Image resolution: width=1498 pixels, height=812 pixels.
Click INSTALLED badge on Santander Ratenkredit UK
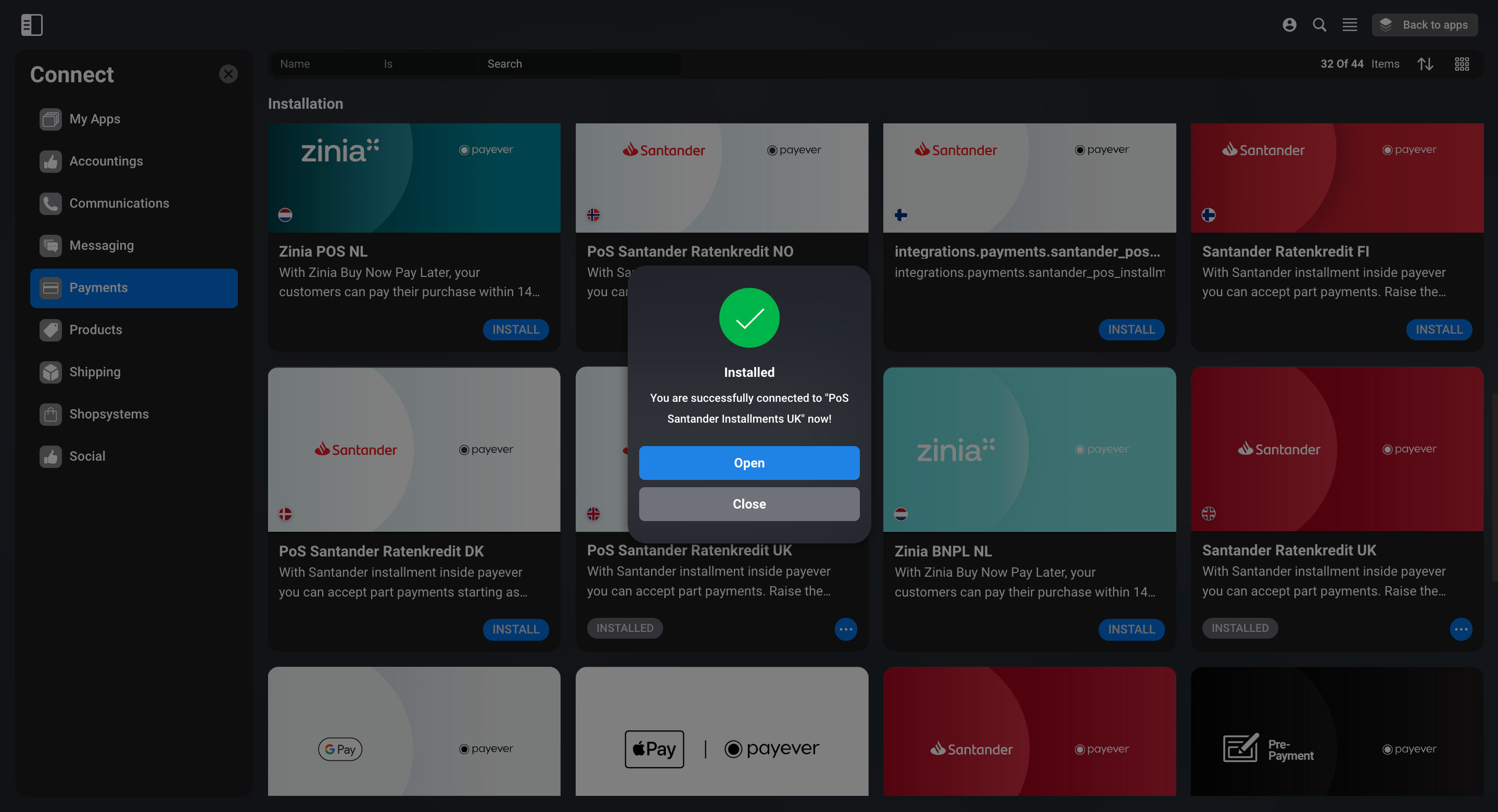tap(1240, 628)
